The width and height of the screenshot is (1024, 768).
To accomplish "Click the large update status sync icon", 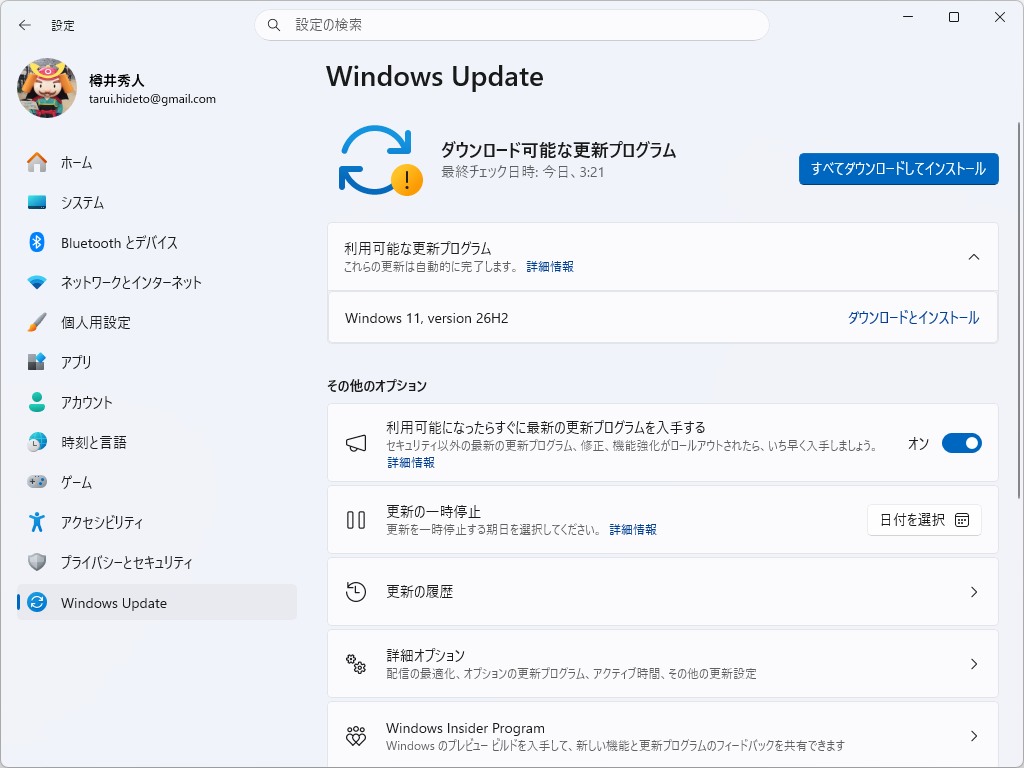I will 381,161.
